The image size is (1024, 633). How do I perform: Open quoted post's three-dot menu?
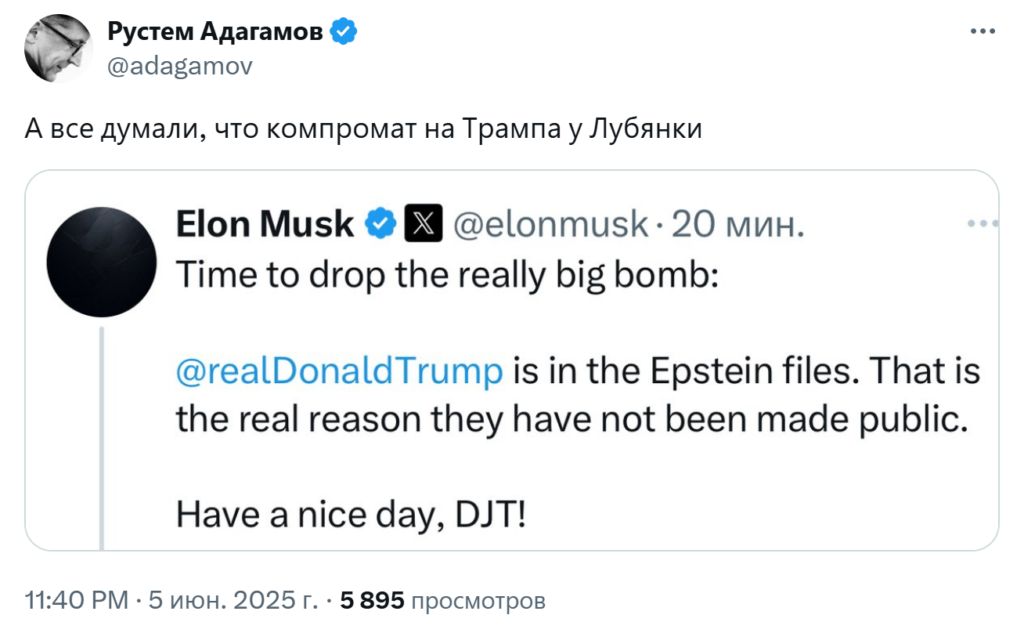click(x=982, y=223)
